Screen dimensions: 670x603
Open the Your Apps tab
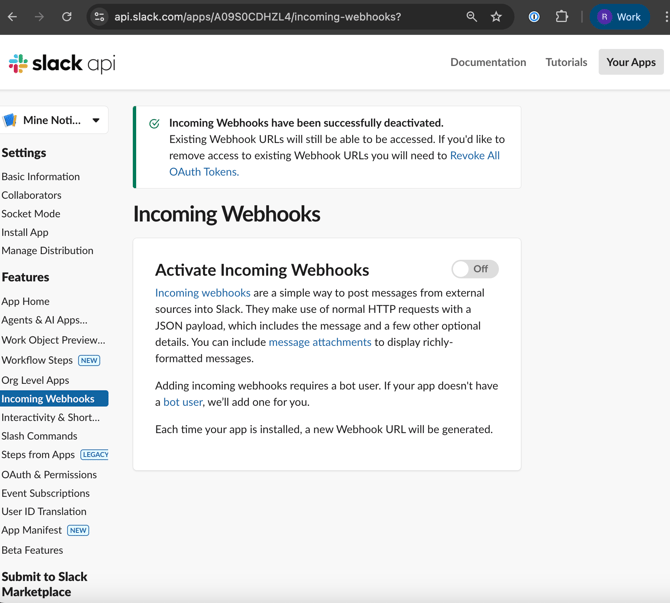coord(631,62)
